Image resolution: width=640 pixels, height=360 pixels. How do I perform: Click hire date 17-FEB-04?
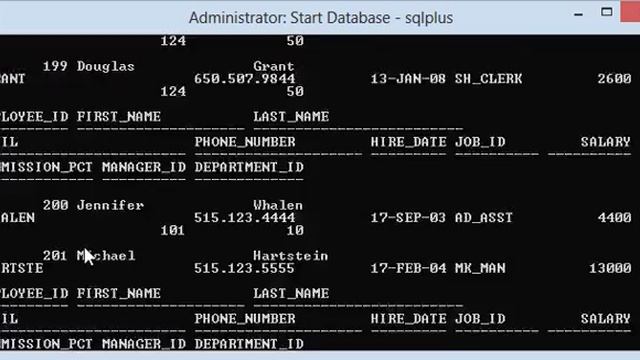pyautogui.click(x=408, y=268)
